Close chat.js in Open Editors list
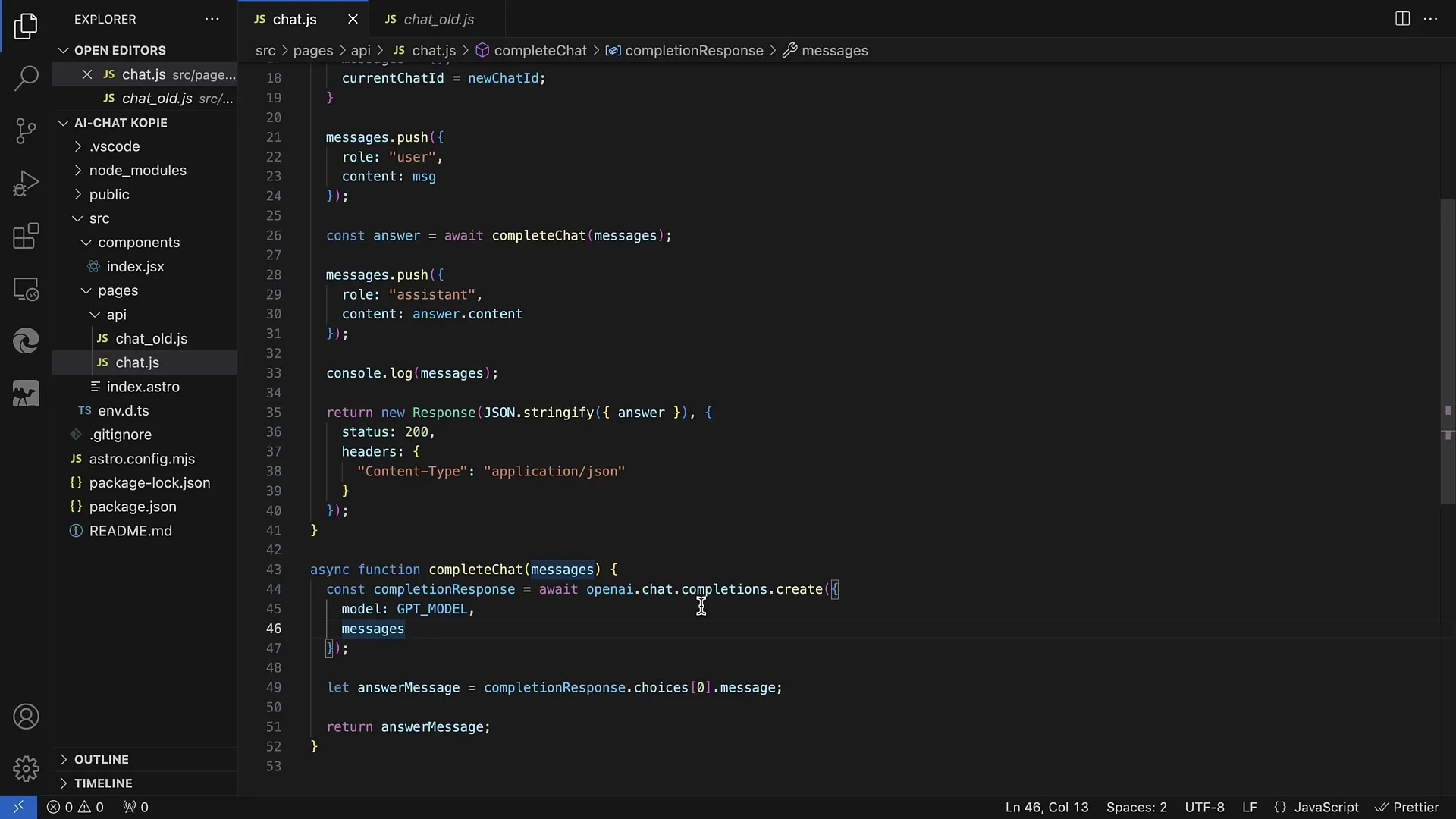Viewport: 1456px width, 819px height. 87,74
